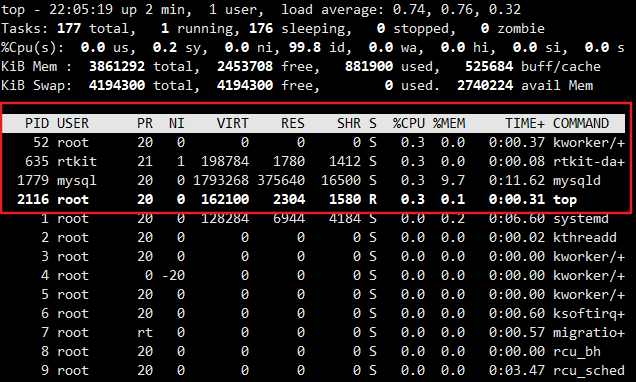Click the rtkit user name

[x=77, y=161]
